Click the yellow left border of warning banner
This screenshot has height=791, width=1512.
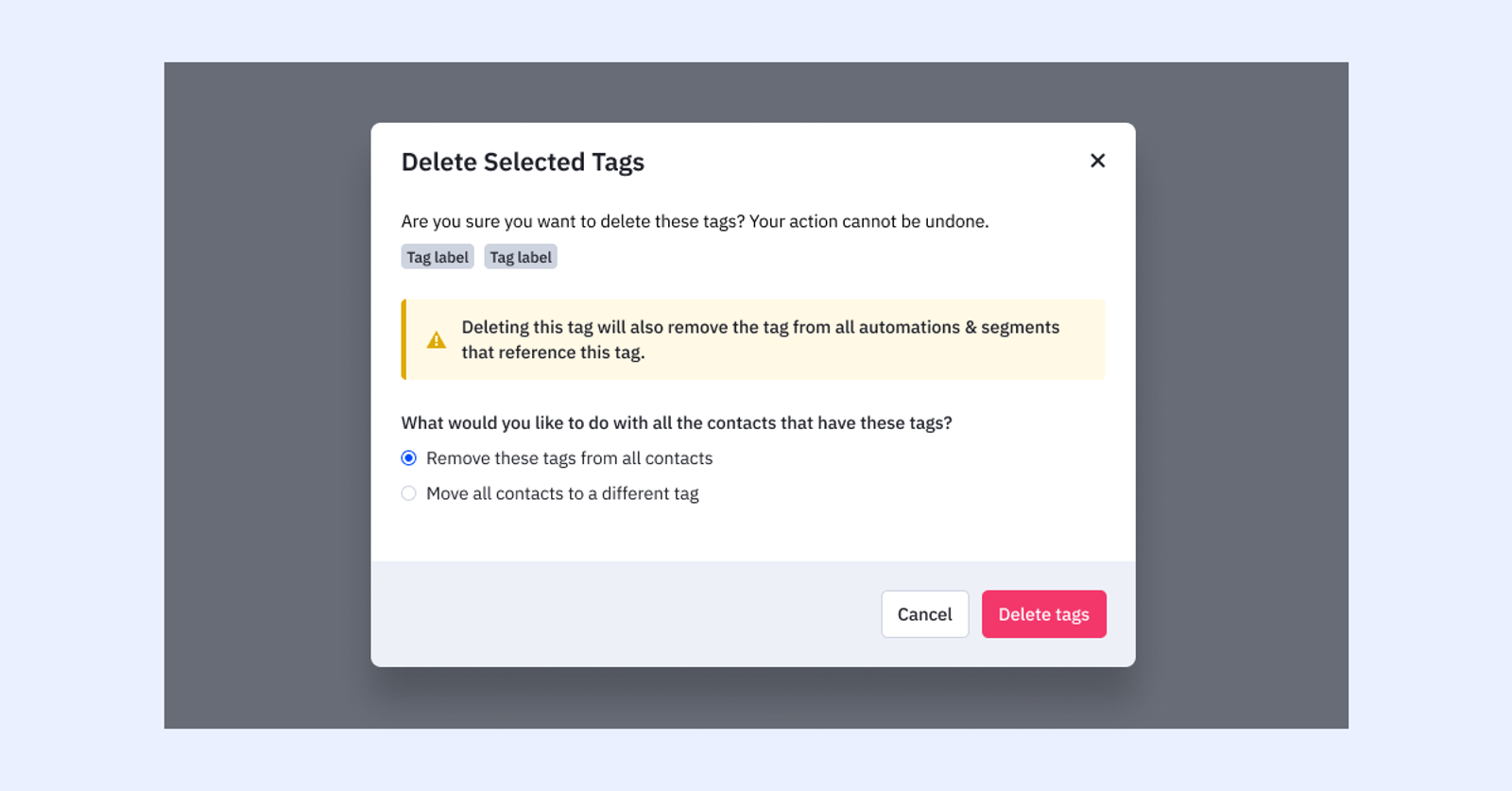(404, 339)
